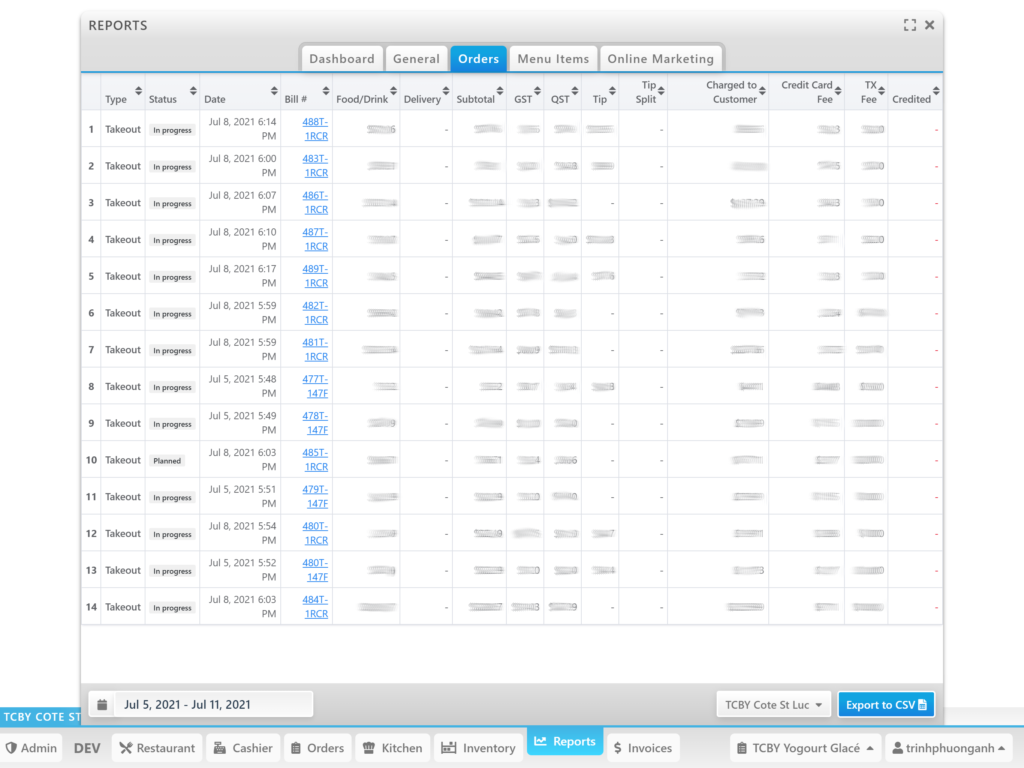Image resolution: width=1024 pixels, height=768 pixels.
Task: Open bill 488T-1RCR link
Action: coord(315,128)
